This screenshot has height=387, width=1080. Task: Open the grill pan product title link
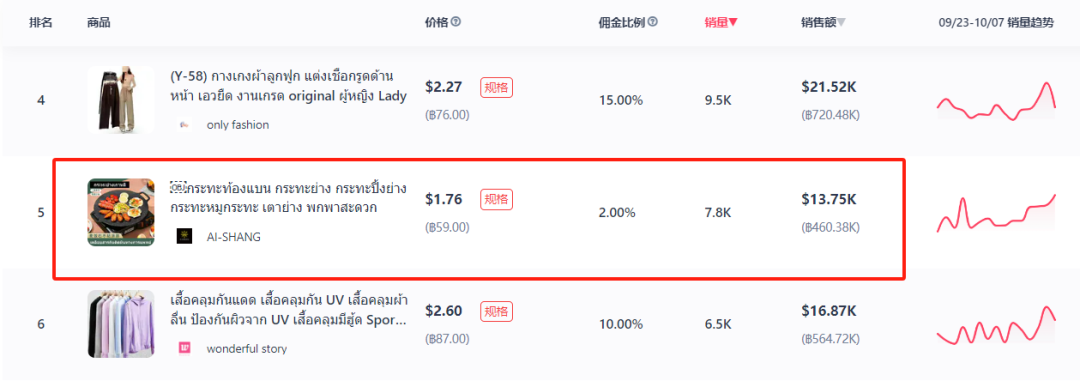click(288, 198)
